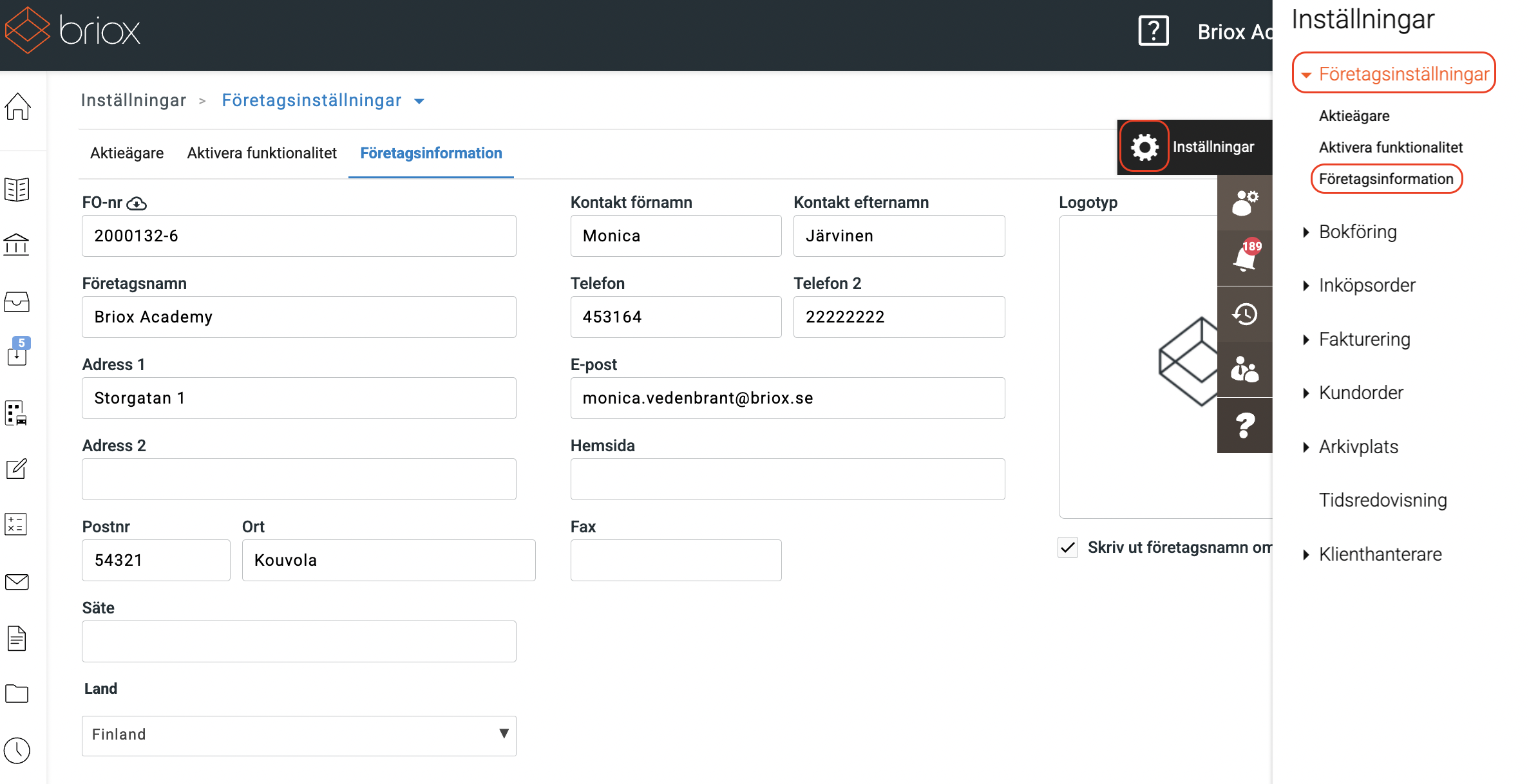Click the Briox logo
The height and width of the screenshot is (784, 1529).
(x=72, y=30)
